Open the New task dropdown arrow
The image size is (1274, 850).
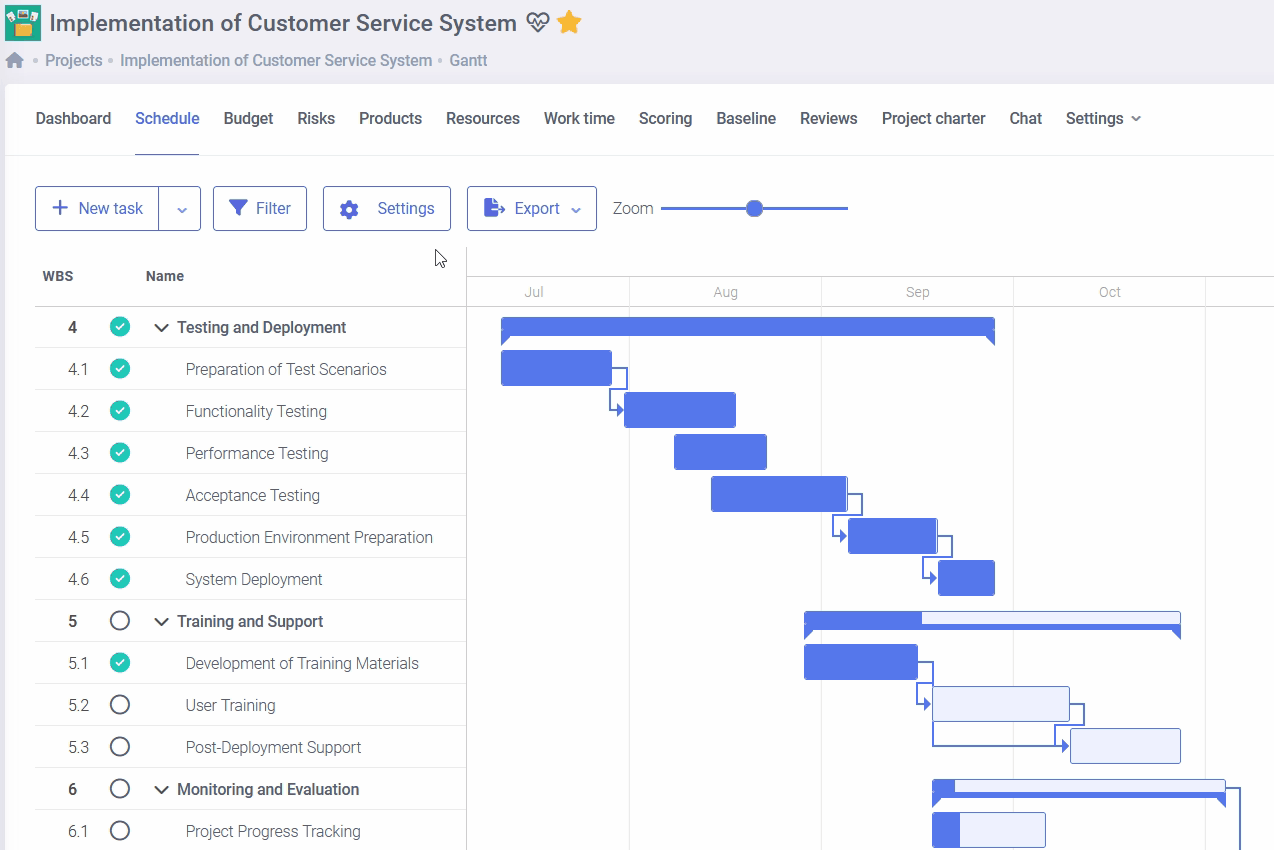click(181, 208)
